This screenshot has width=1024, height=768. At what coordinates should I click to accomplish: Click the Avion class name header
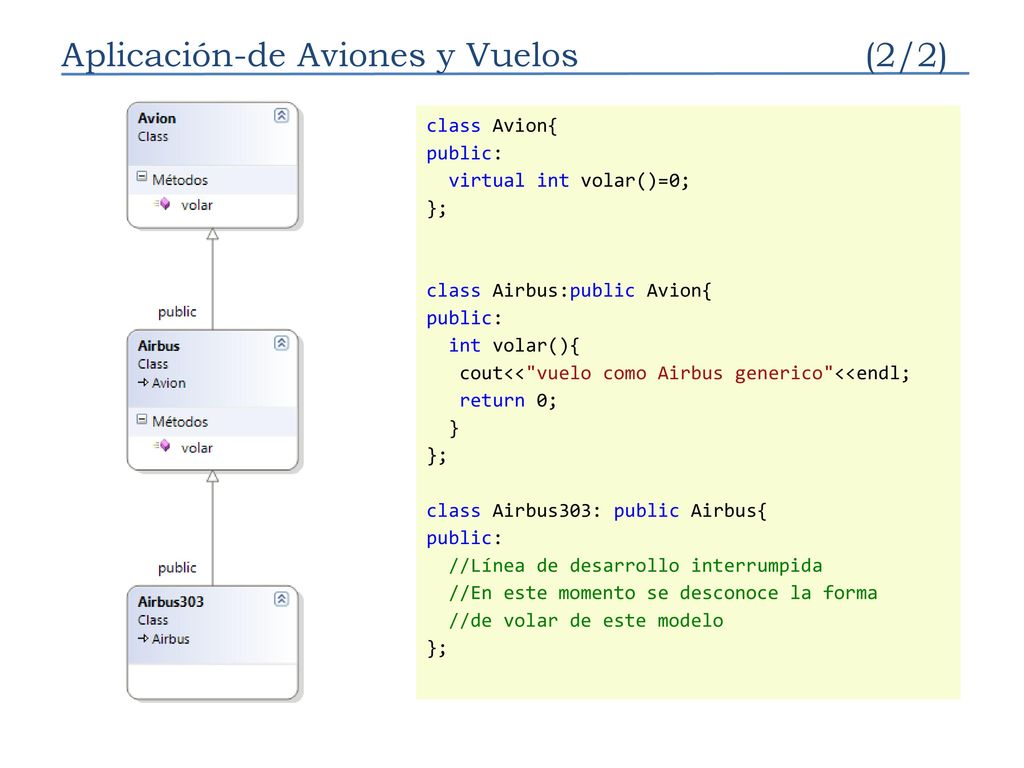click(157, 118)
